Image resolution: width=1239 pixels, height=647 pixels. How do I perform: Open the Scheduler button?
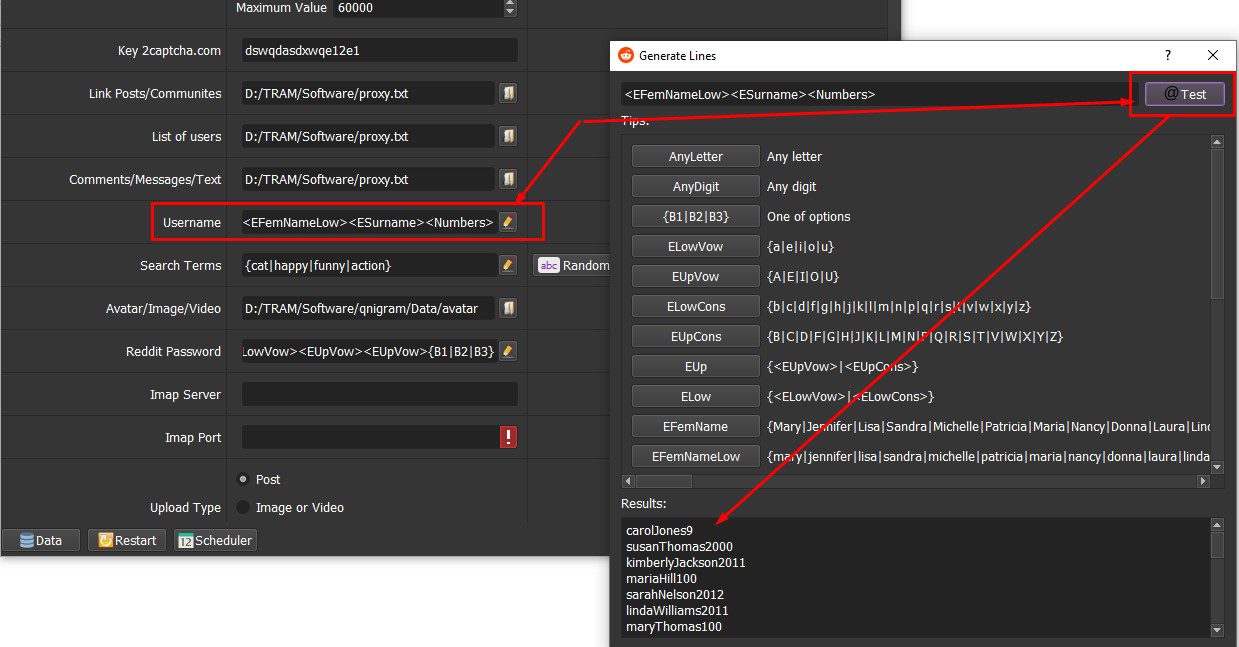[x=215, y=540]
